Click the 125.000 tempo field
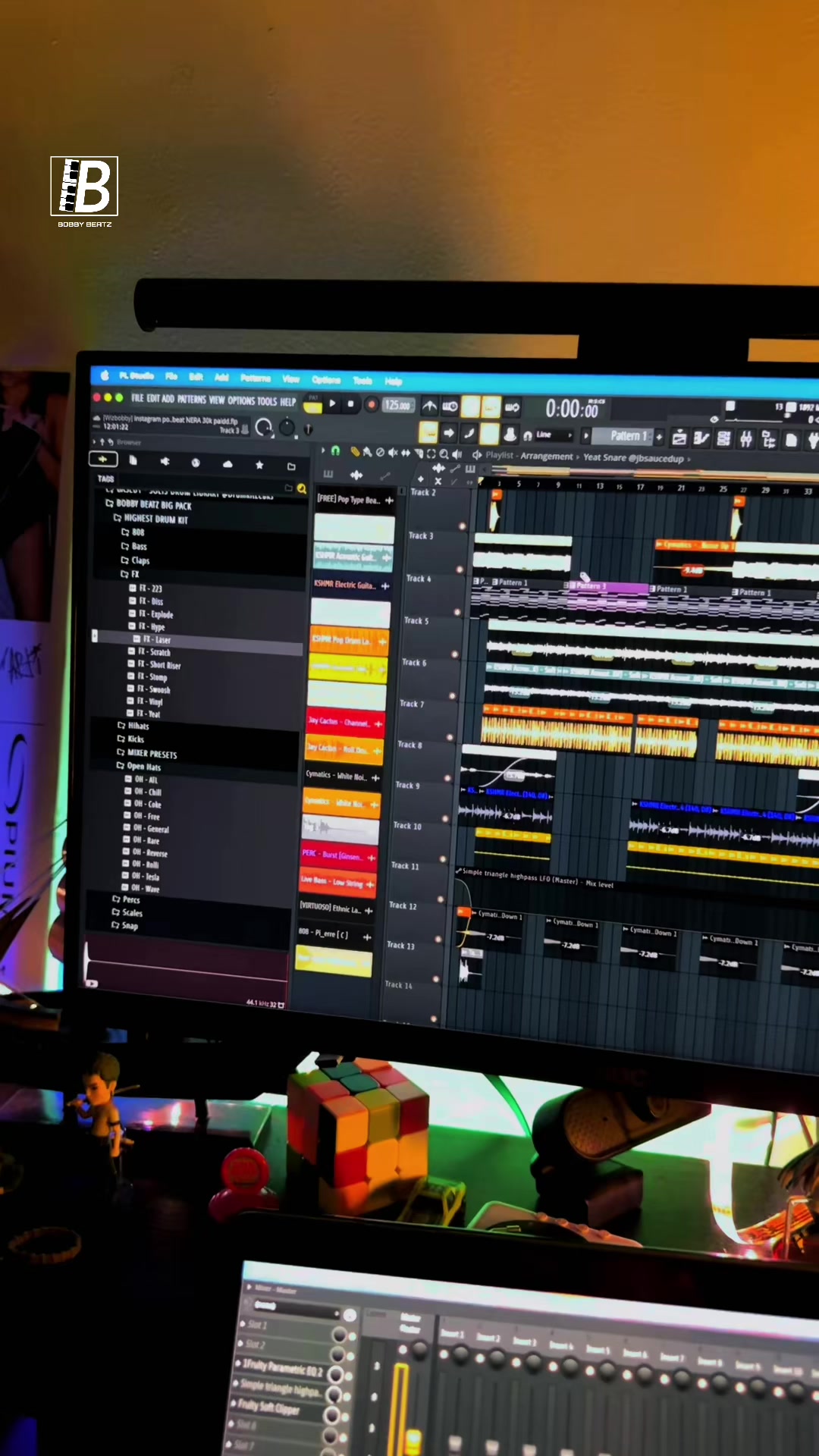819x1456 pixels. point(397,405)
